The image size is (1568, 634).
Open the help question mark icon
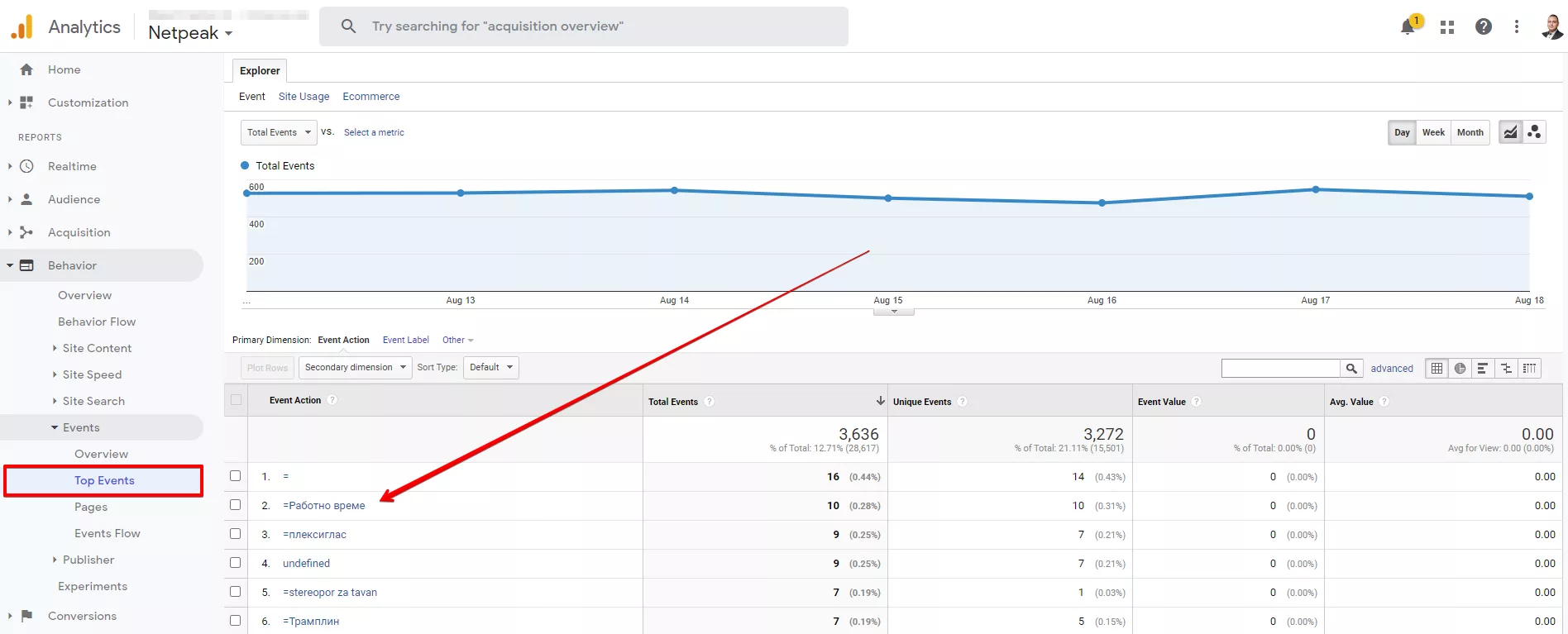click(x=1484, y=26)
